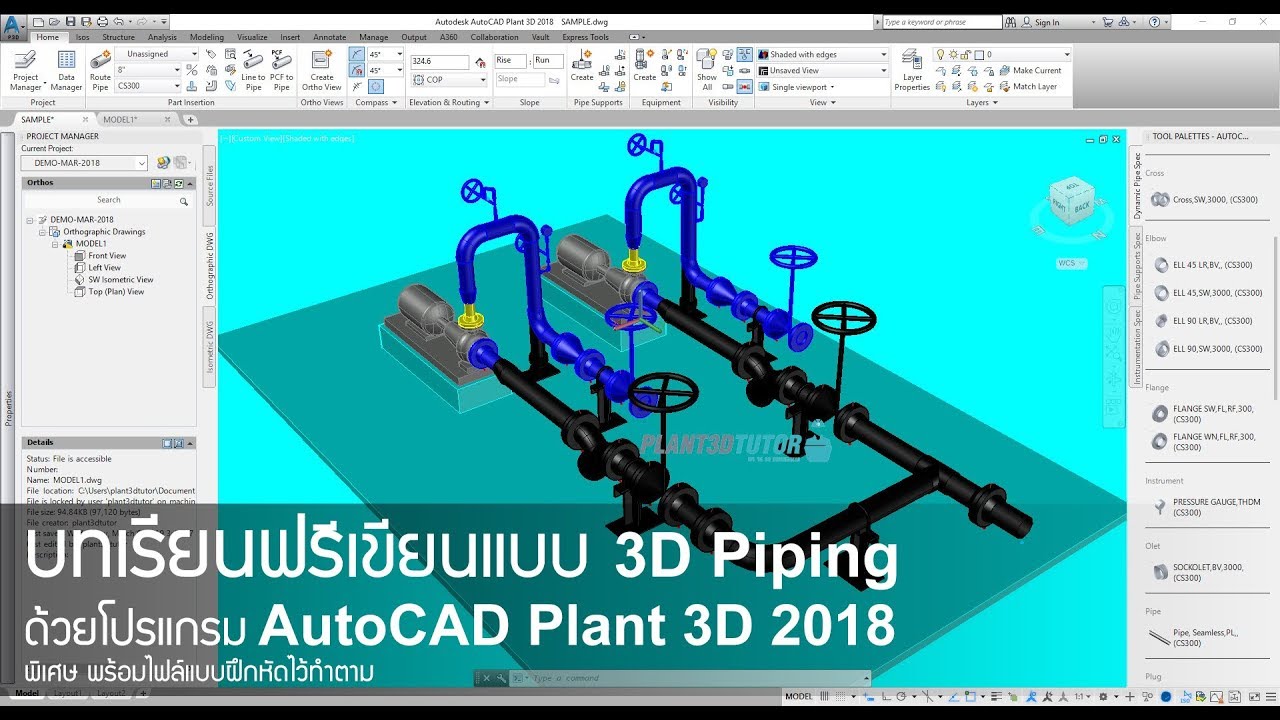This screenshot has height=720, width=1280.
Task: Click the keyword search box
Action: 942,22
